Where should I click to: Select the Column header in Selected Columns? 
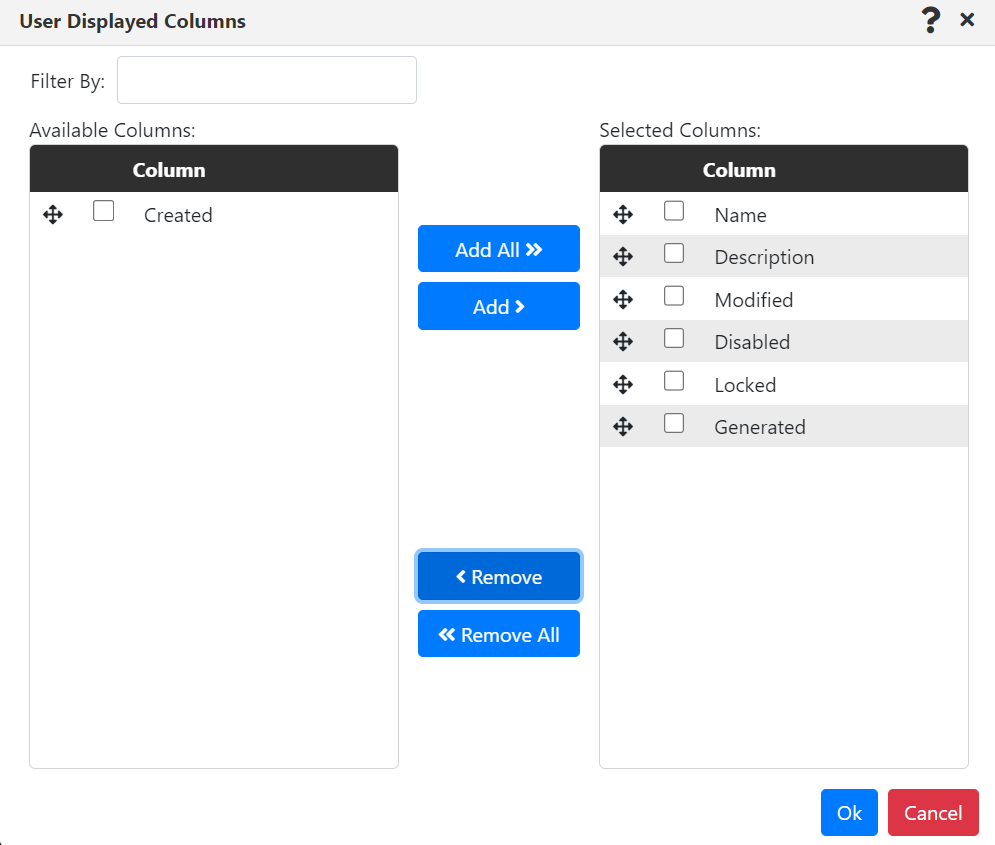coord(739,170)
